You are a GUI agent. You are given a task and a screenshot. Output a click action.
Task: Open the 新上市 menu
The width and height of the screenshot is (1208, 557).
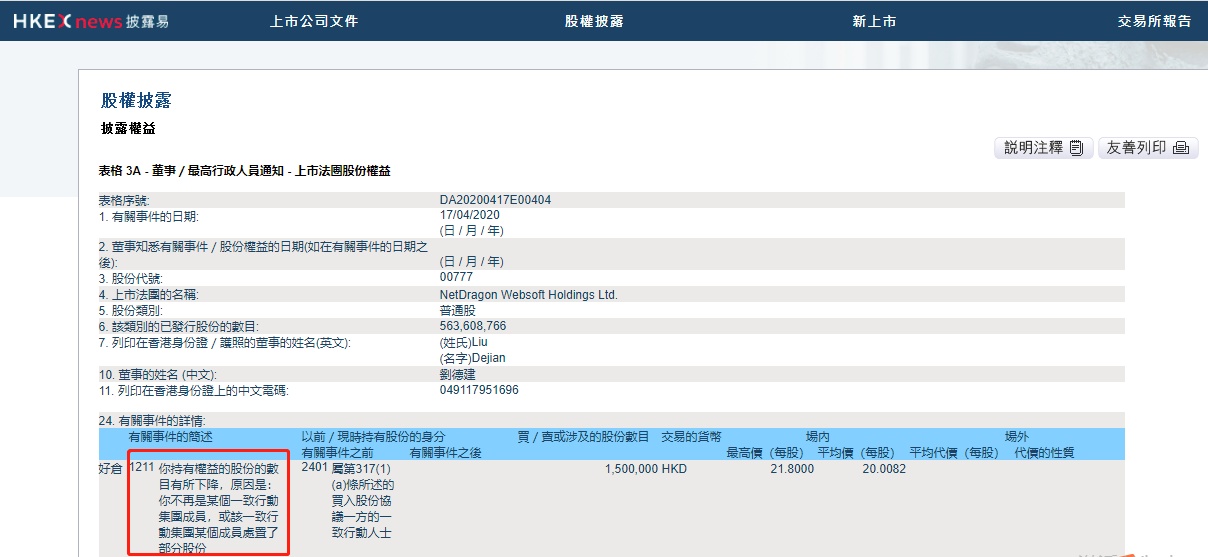[x=874, y=21]
